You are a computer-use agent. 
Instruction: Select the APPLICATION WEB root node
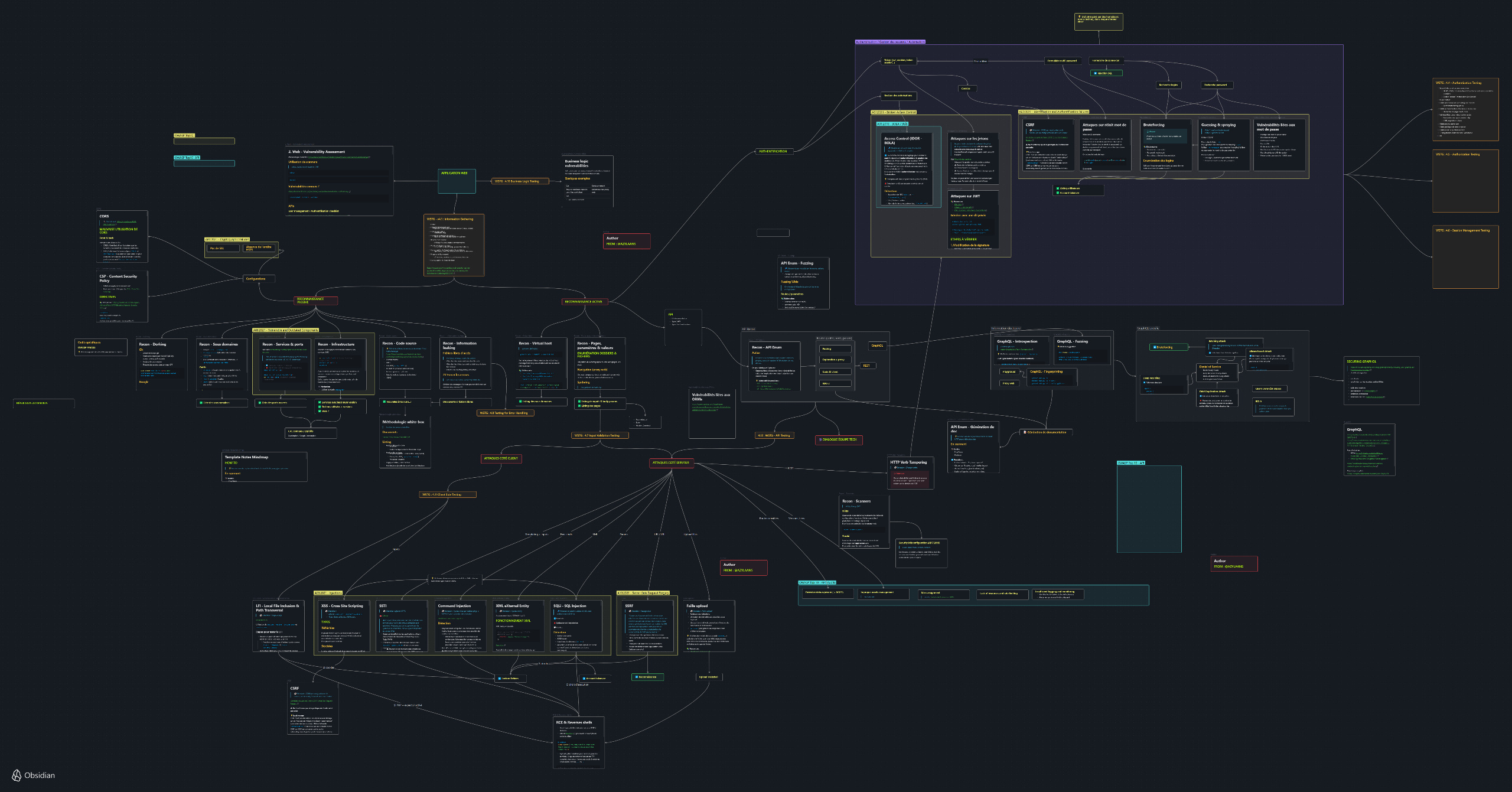coord(457,181)
